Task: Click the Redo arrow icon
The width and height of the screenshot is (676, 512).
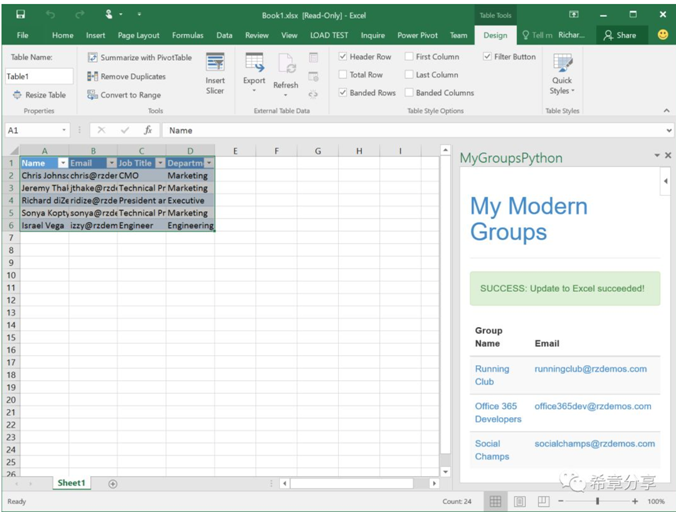Action: click(x=79, y=15)
